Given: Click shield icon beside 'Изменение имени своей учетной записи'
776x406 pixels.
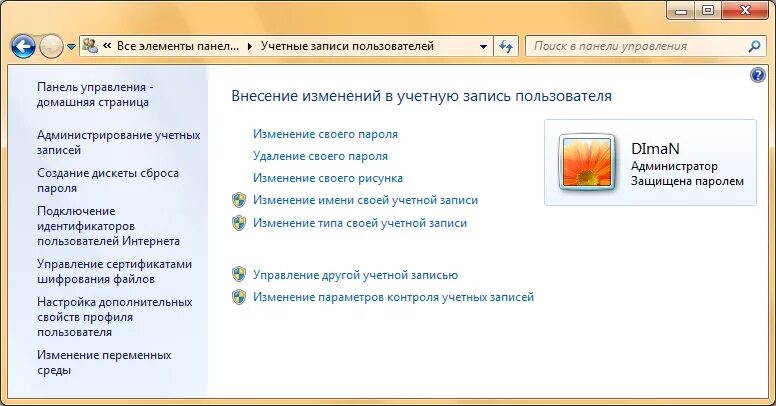Looking at the screenshot, I should (x=239, y=200).
